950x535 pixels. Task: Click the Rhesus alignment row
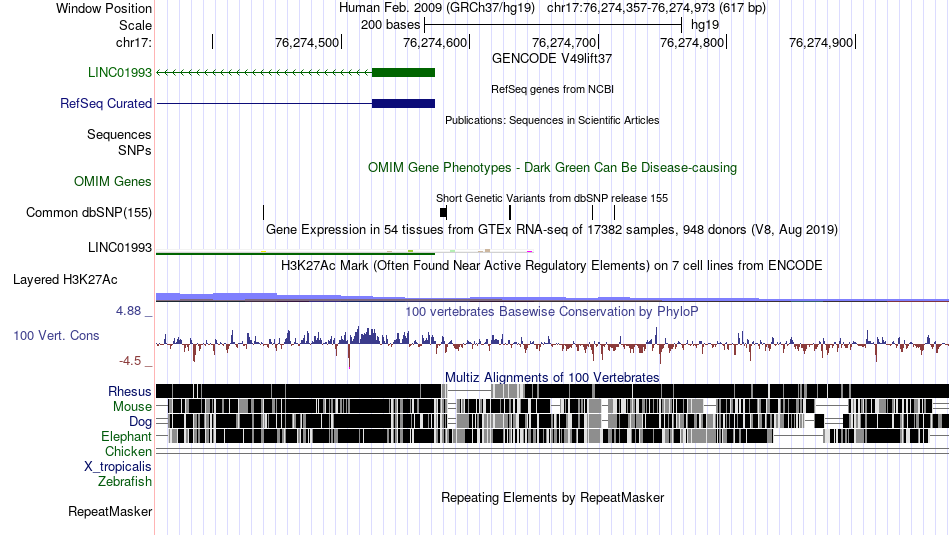click(553, 391)
